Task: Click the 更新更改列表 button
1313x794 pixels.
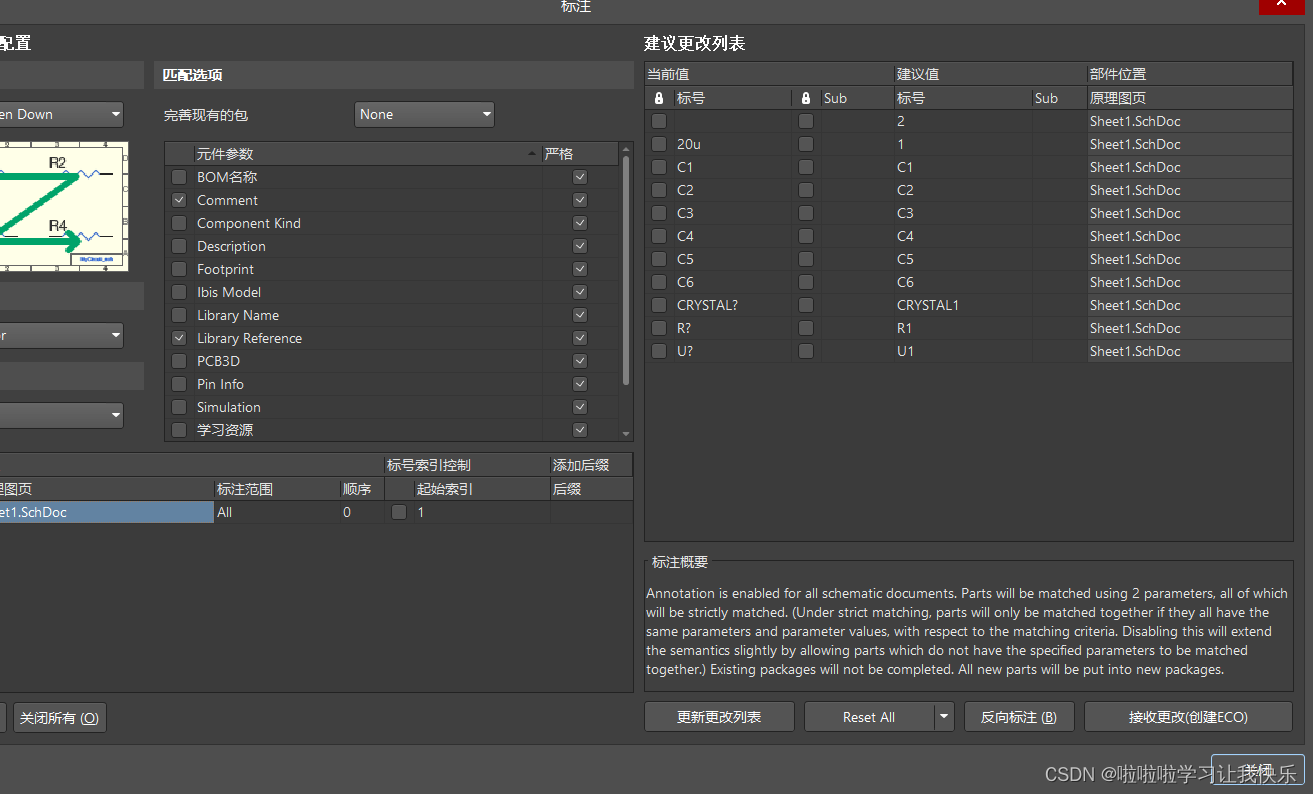Action: click(x=719, y=717)
